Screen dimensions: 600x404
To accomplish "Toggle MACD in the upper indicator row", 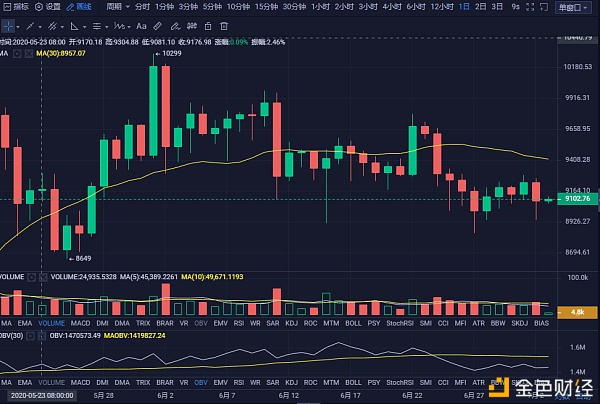I will pyautogui.click(x=80, y=323).
